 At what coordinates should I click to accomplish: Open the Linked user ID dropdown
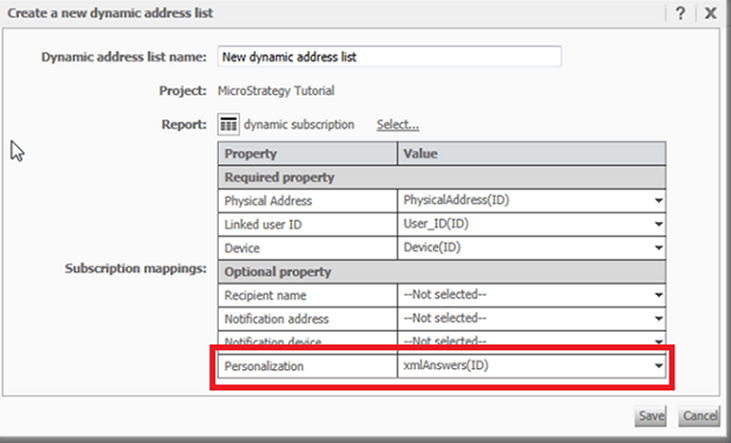click(658, 224)
